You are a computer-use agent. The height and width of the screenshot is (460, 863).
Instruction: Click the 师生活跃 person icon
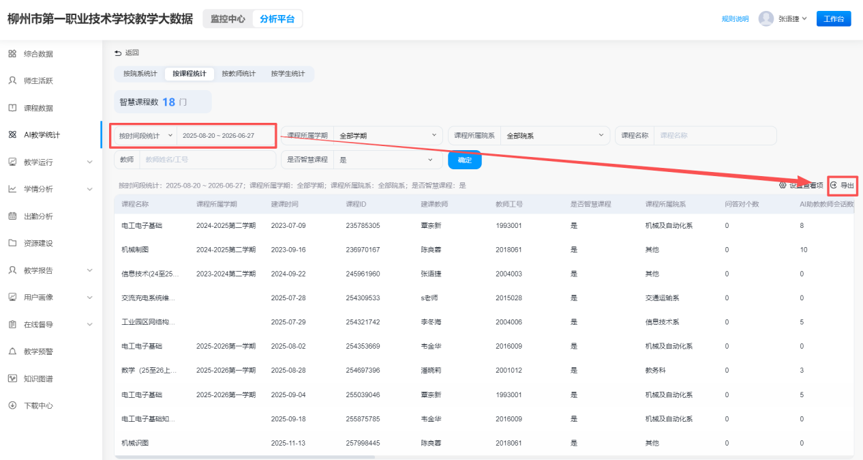click(x=12, y=80)
